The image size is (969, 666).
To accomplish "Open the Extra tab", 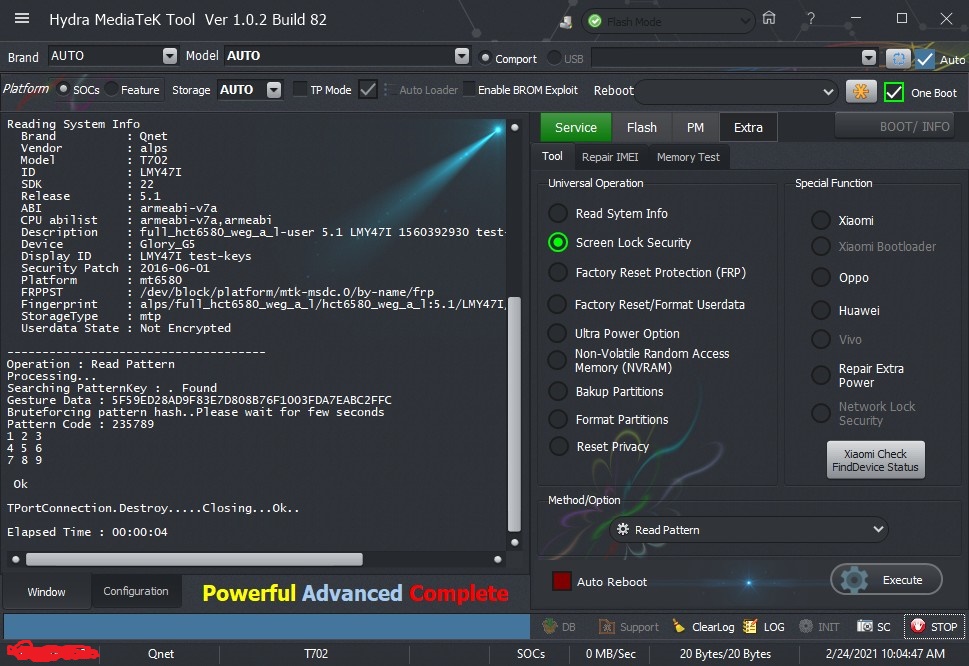I will [x=748, y=127].
